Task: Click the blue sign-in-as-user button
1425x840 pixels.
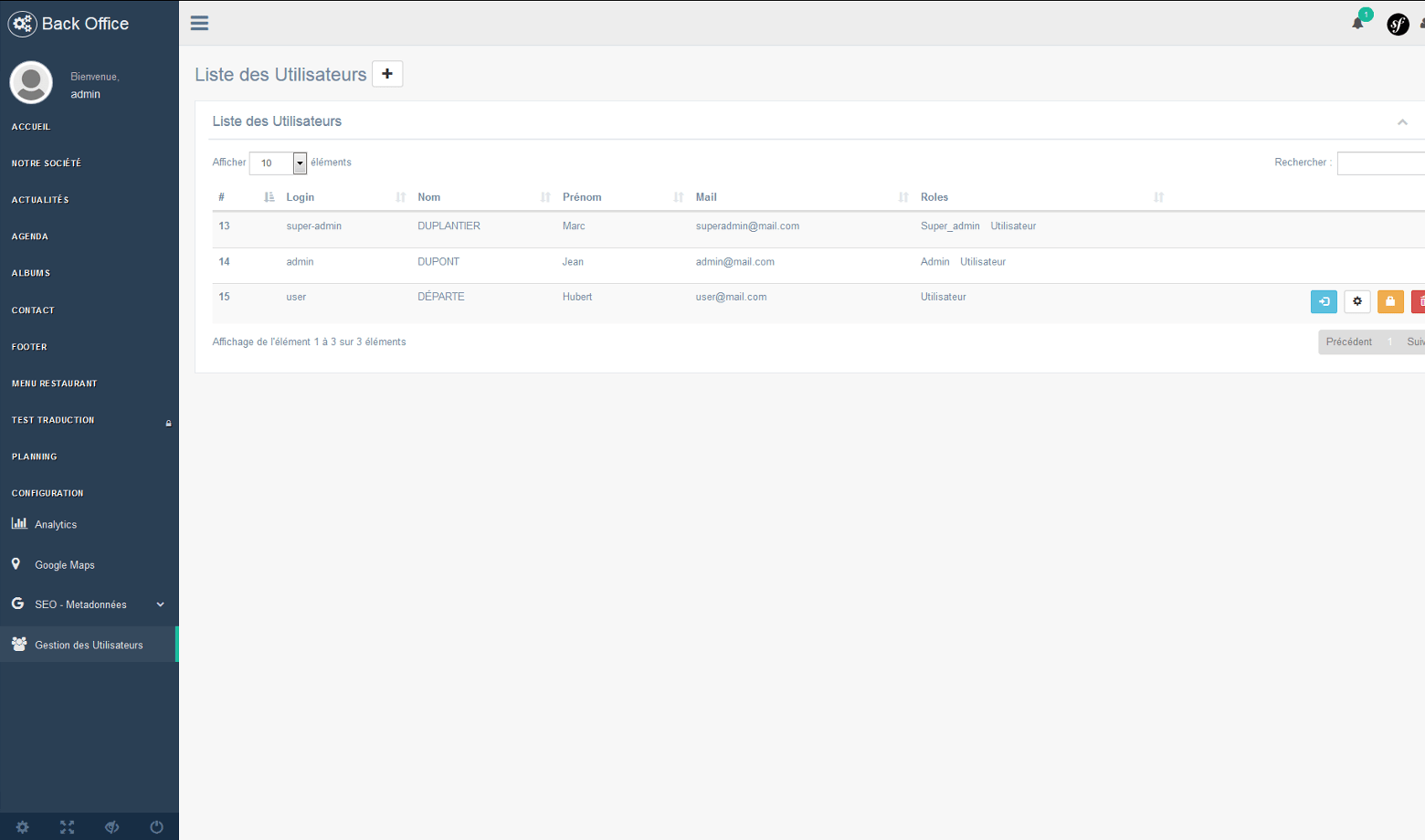Action: pyautogui.click(x=1324, y=301)
